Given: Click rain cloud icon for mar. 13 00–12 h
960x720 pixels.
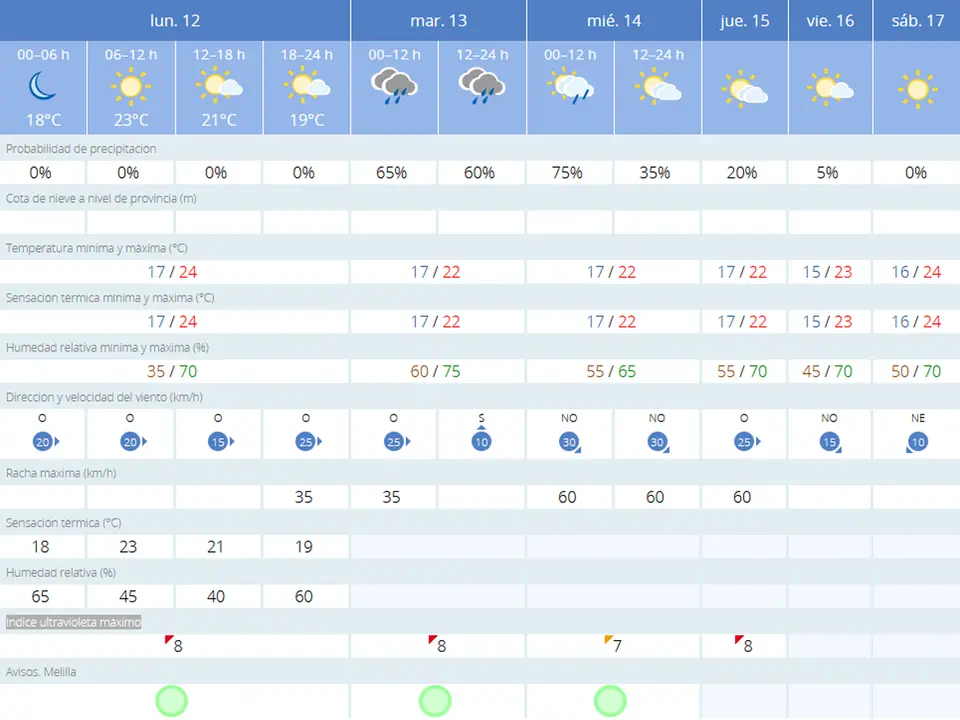Looking at the screenshot, I should [x=394, y=86].
